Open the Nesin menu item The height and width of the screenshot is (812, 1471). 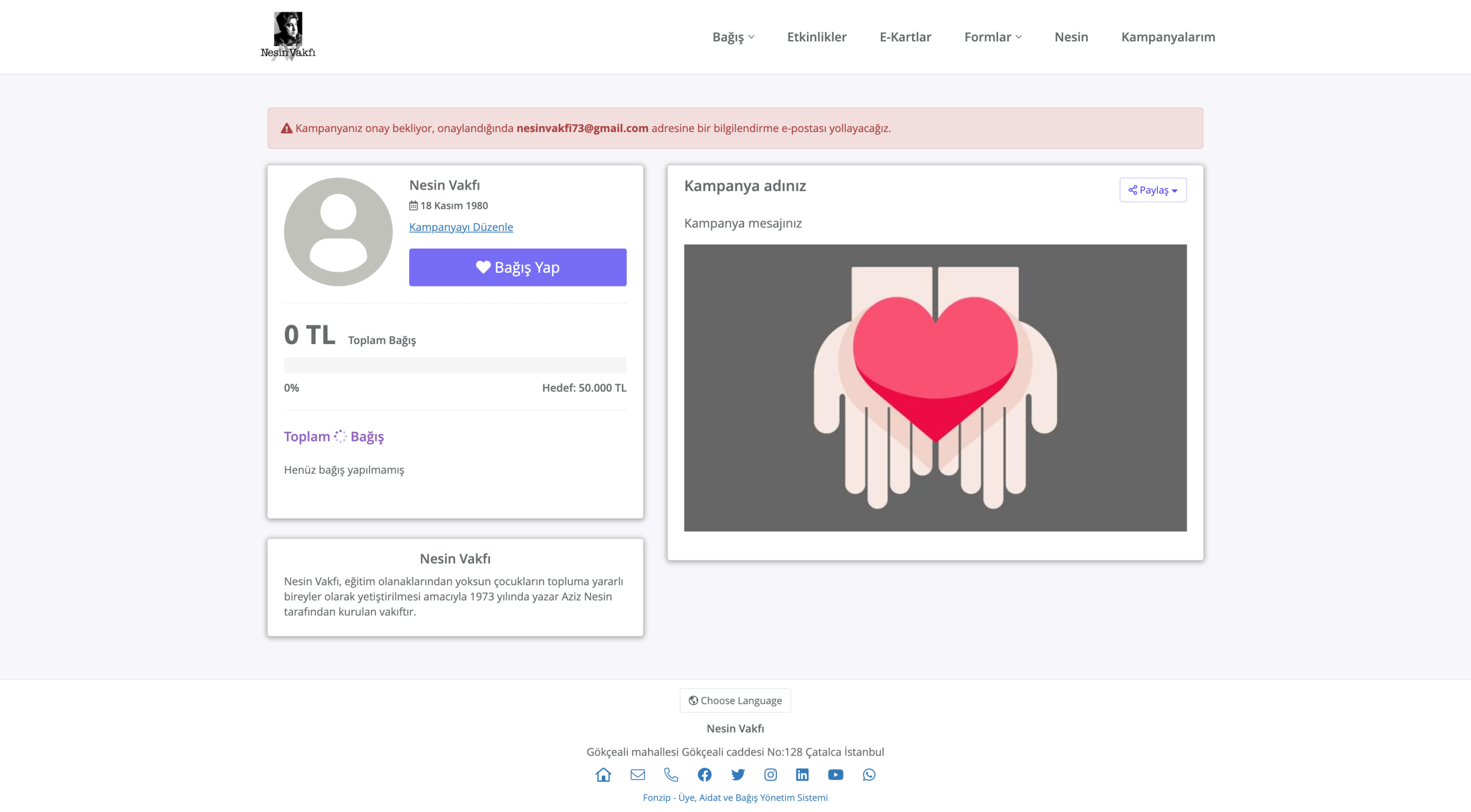tap(1071, 37)
